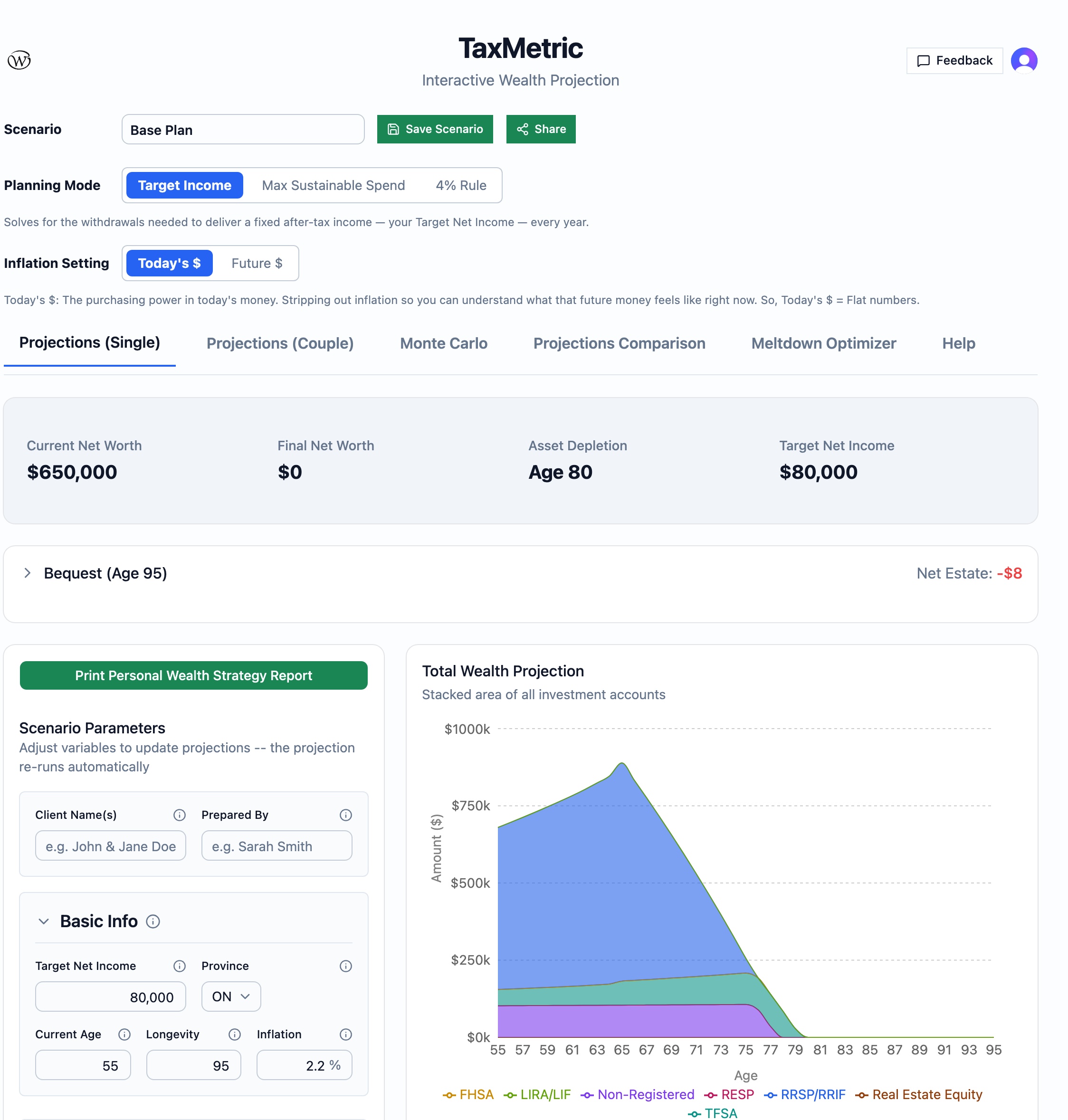
Task: Click the Current Age field showing 55
Action: 83,1065
